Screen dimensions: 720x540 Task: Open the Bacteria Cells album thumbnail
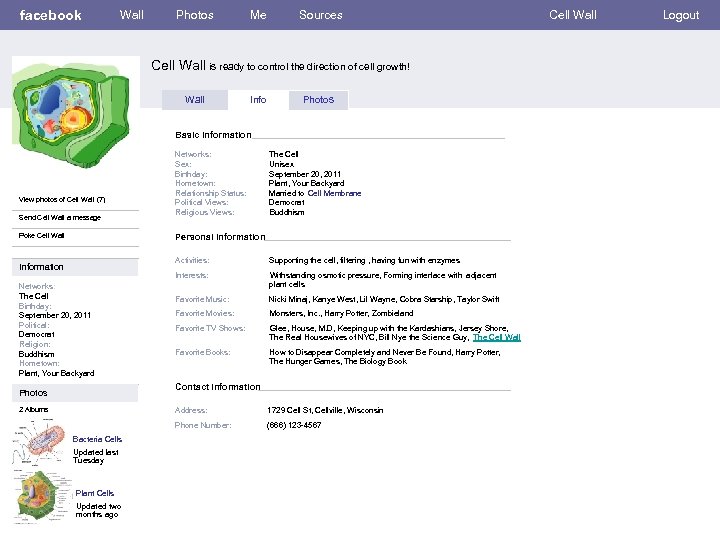[39, 444]
